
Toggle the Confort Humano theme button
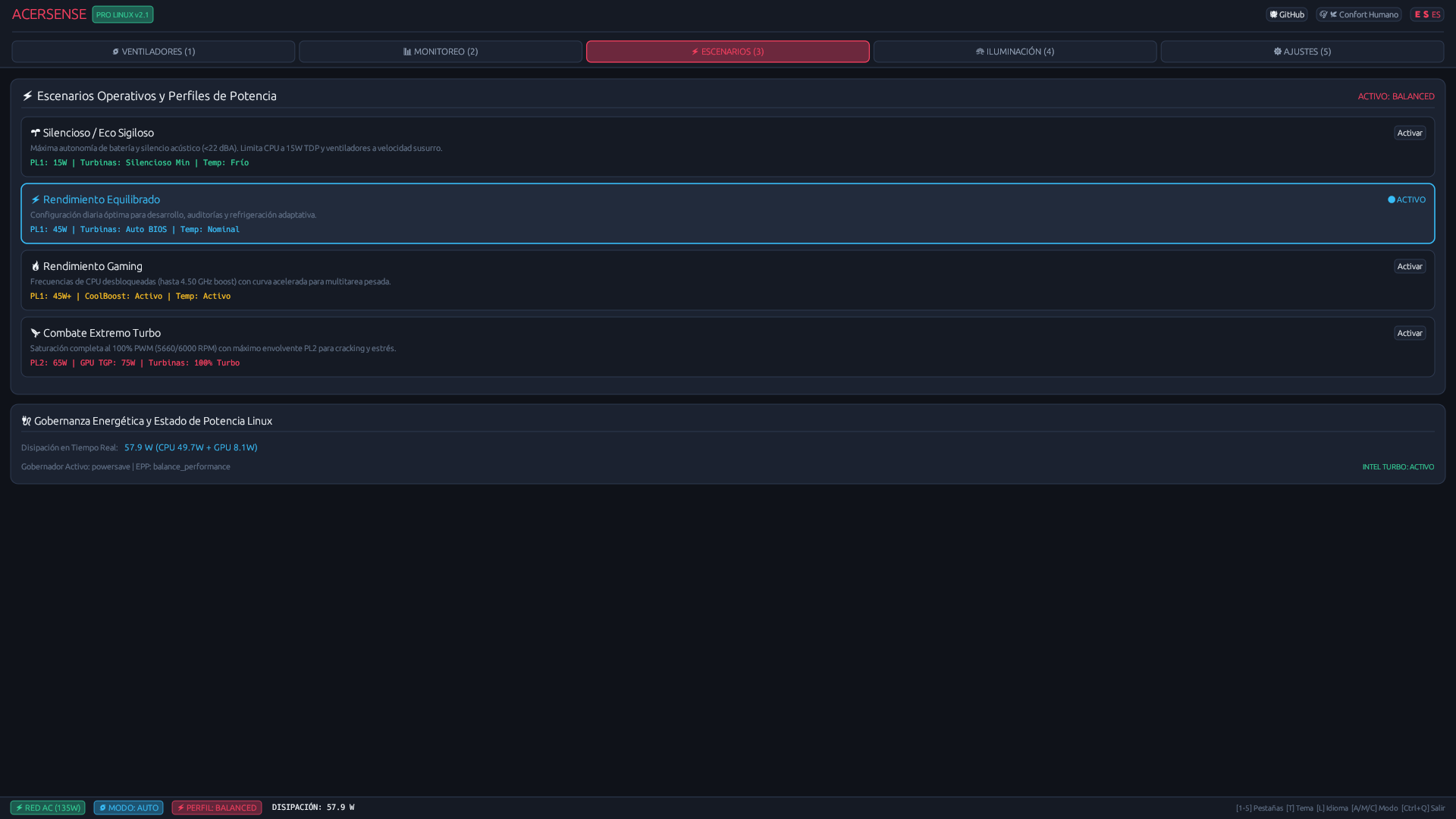(x=1359, y=14)
